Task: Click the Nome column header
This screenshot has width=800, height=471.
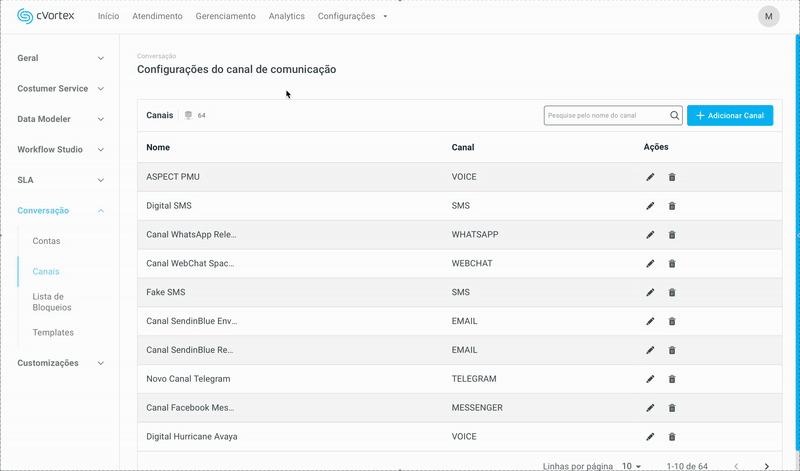Action: click(158, 147)
